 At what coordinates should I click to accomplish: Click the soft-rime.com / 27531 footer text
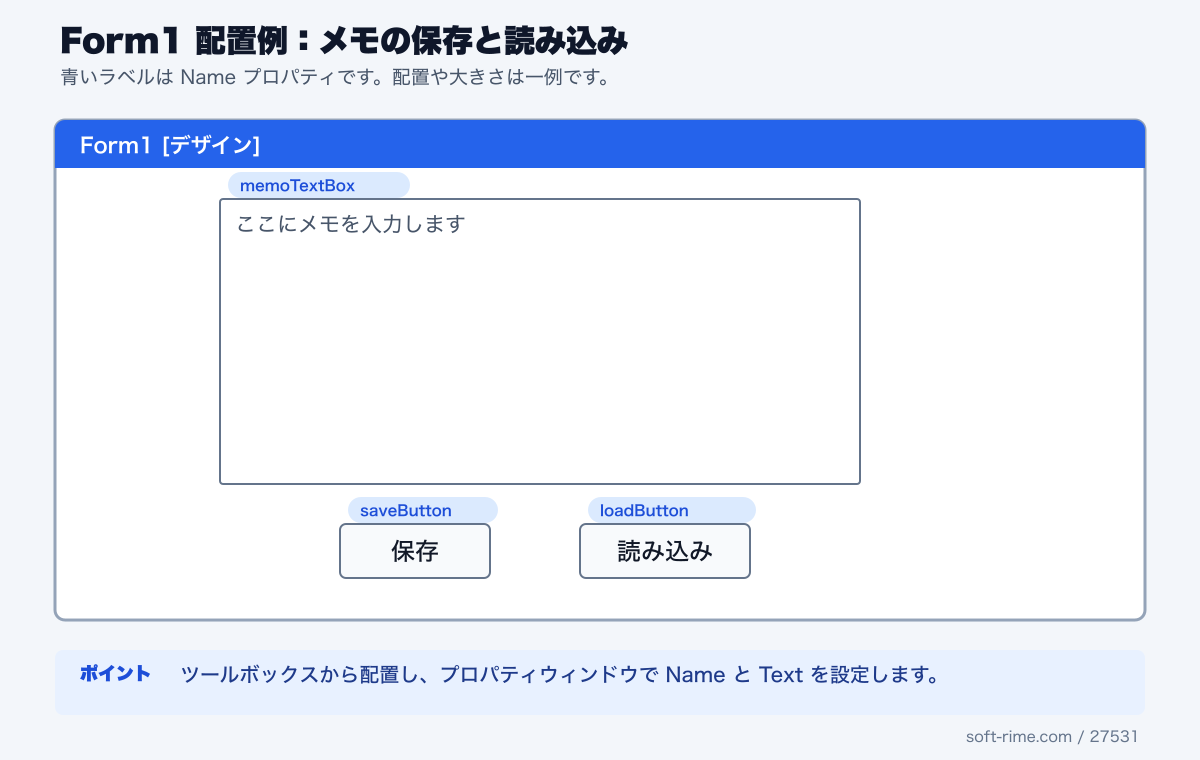tap(1052, 736)
